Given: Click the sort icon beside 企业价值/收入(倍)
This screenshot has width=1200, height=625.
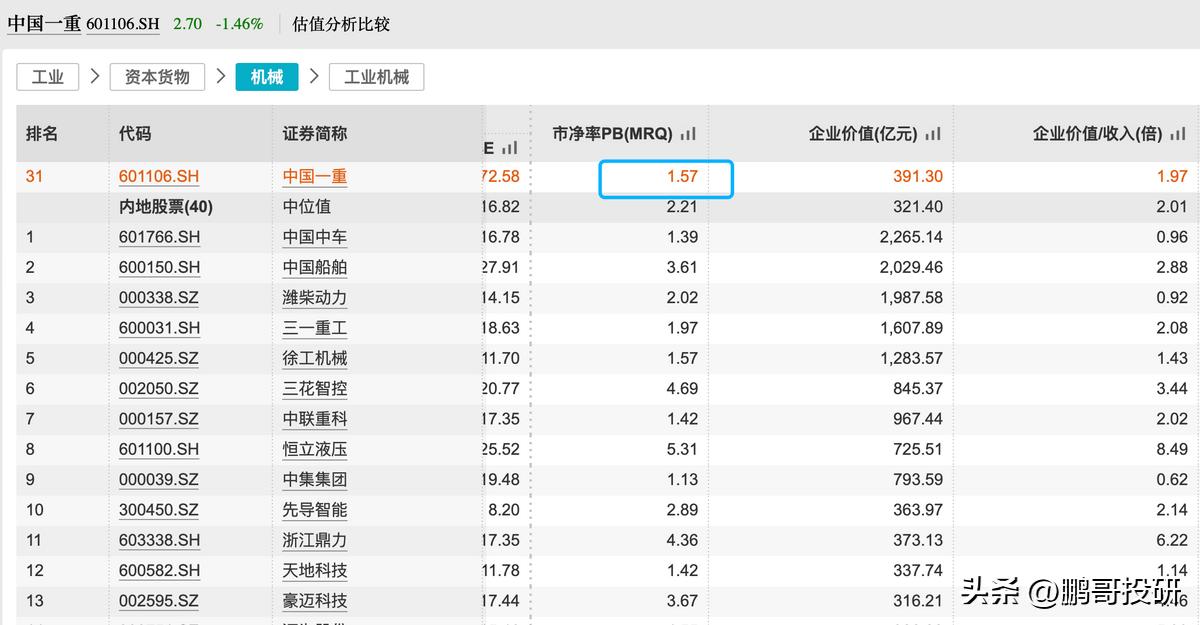Looking at the screenshot, I should [x=1177, y=132].
